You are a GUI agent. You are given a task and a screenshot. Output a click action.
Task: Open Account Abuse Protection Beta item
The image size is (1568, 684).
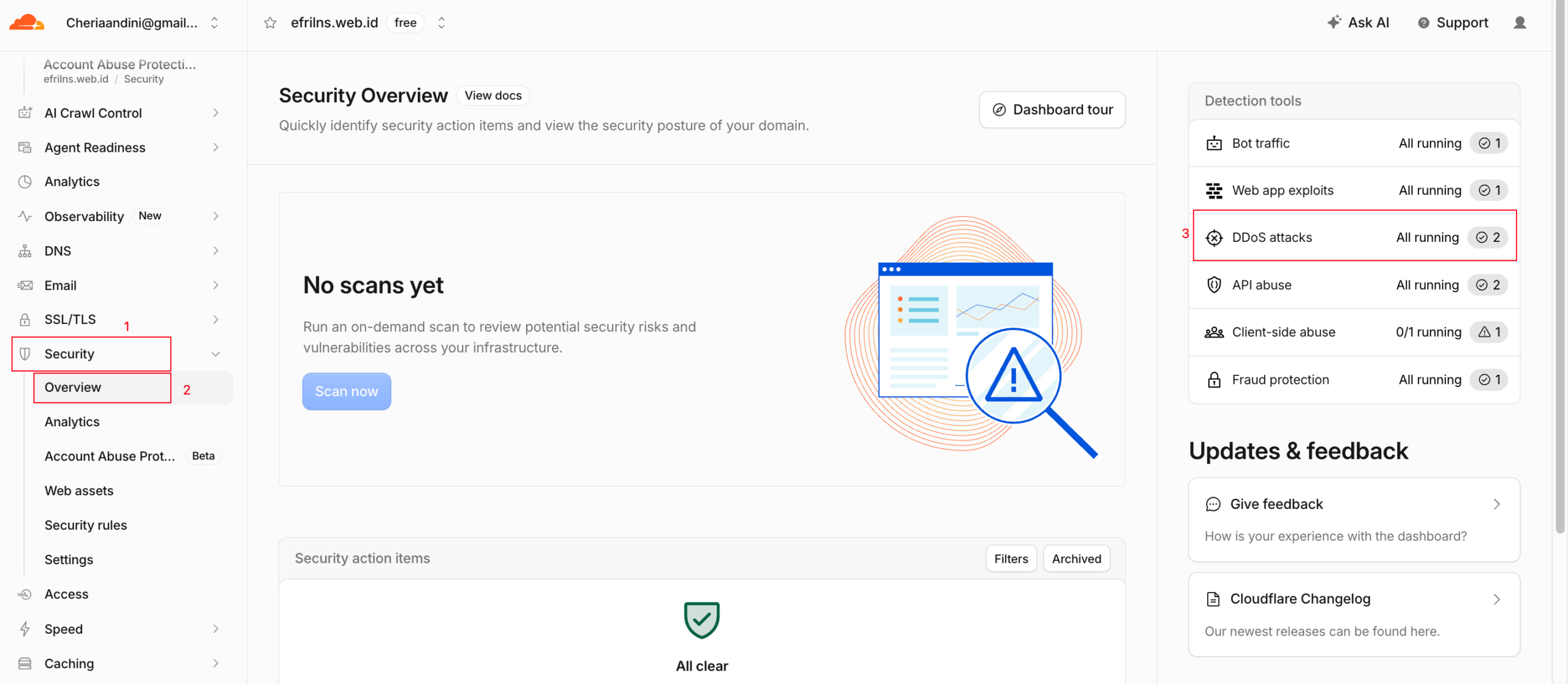[x=132, y=456]
